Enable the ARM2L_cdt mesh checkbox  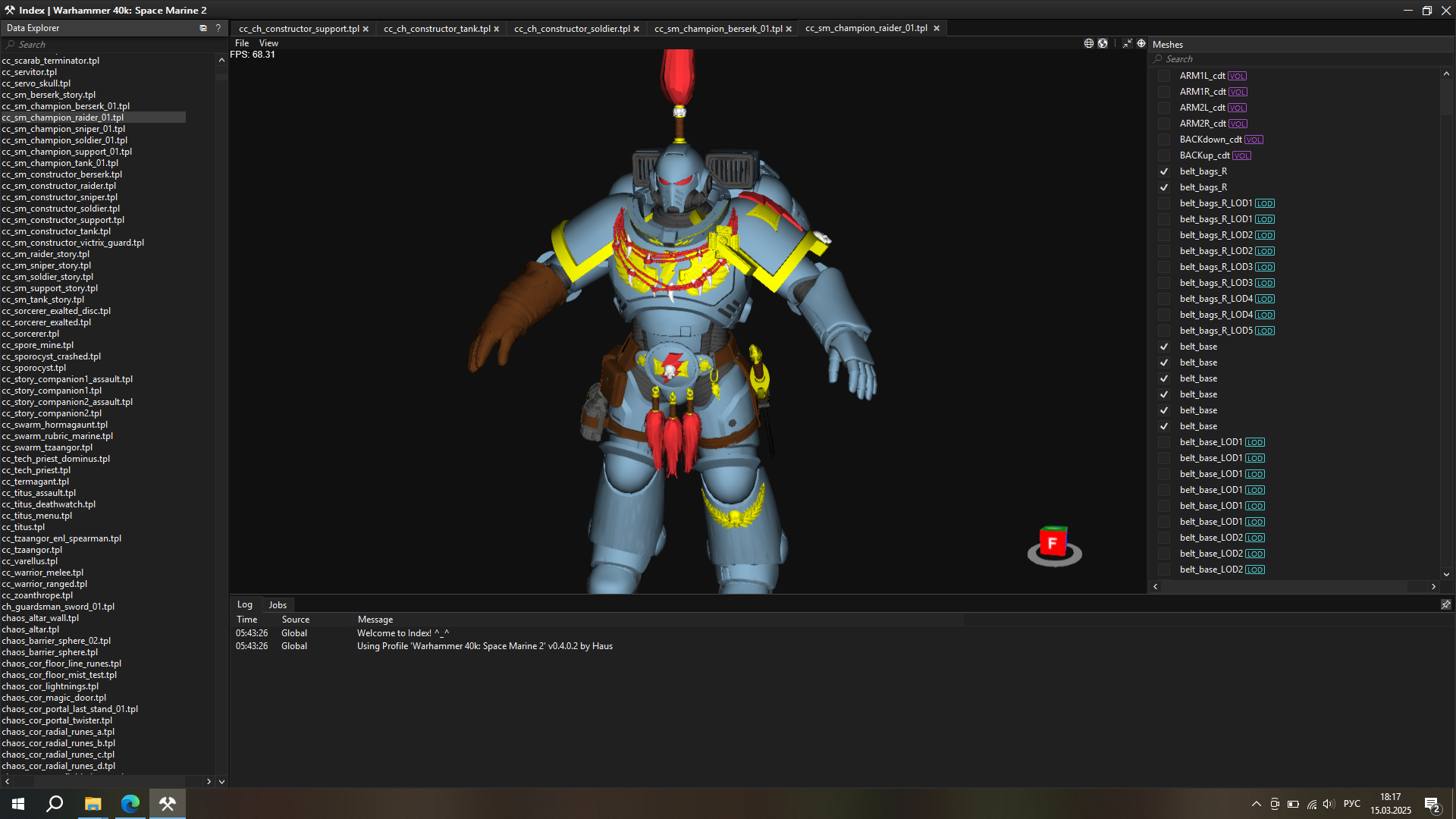tap(1164, 108)
